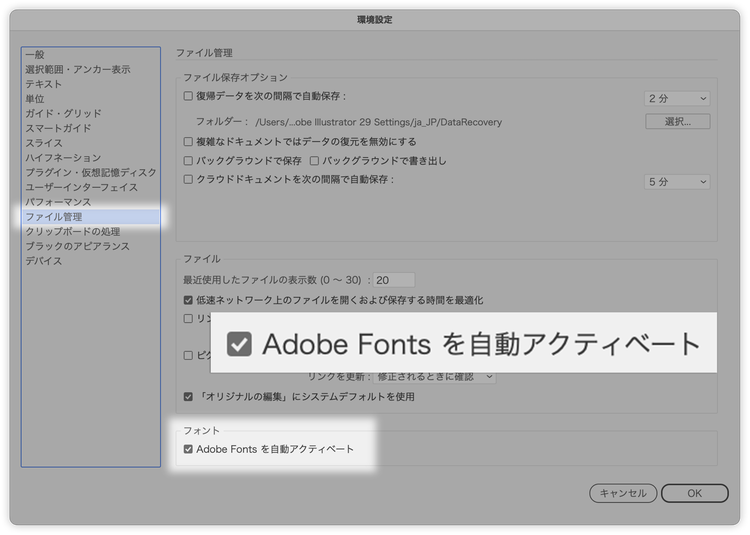
Task: Select highlighted ファイル管理 category
Action: (91, 217)
